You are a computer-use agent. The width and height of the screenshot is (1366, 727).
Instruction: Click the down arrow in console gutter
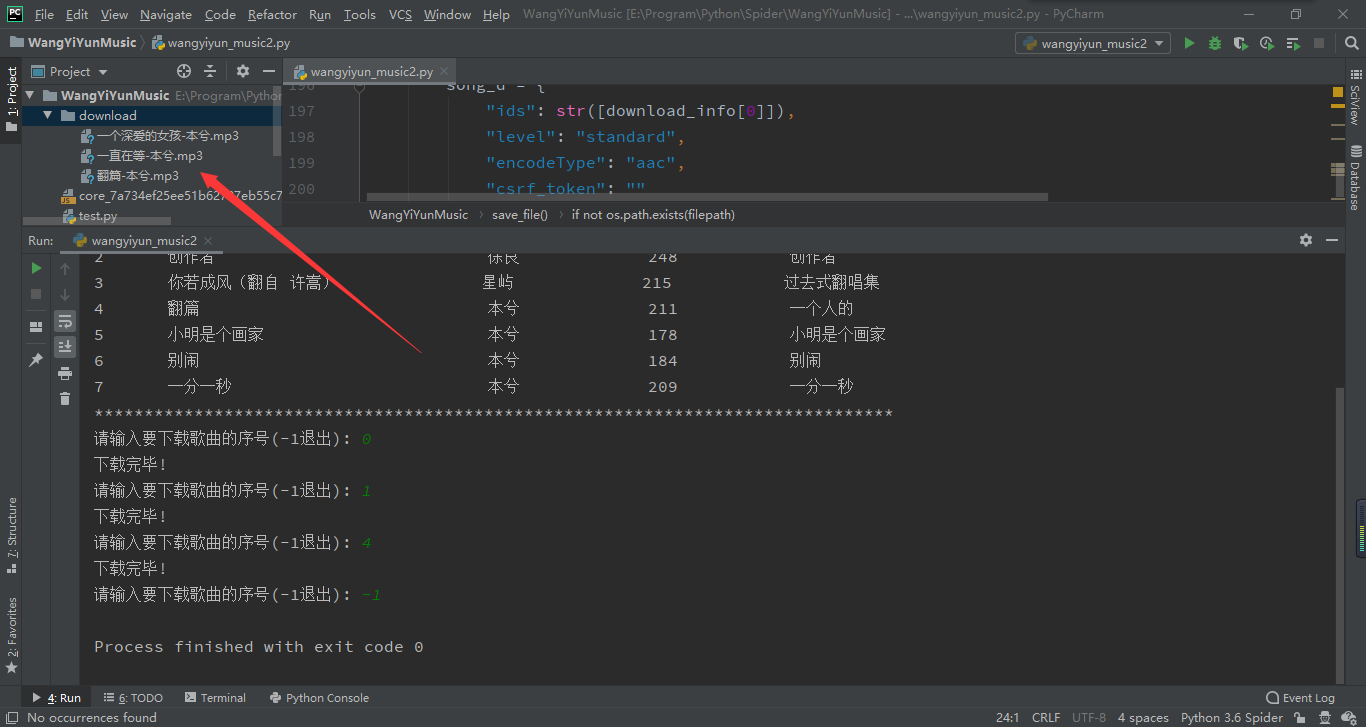point(65,294)
